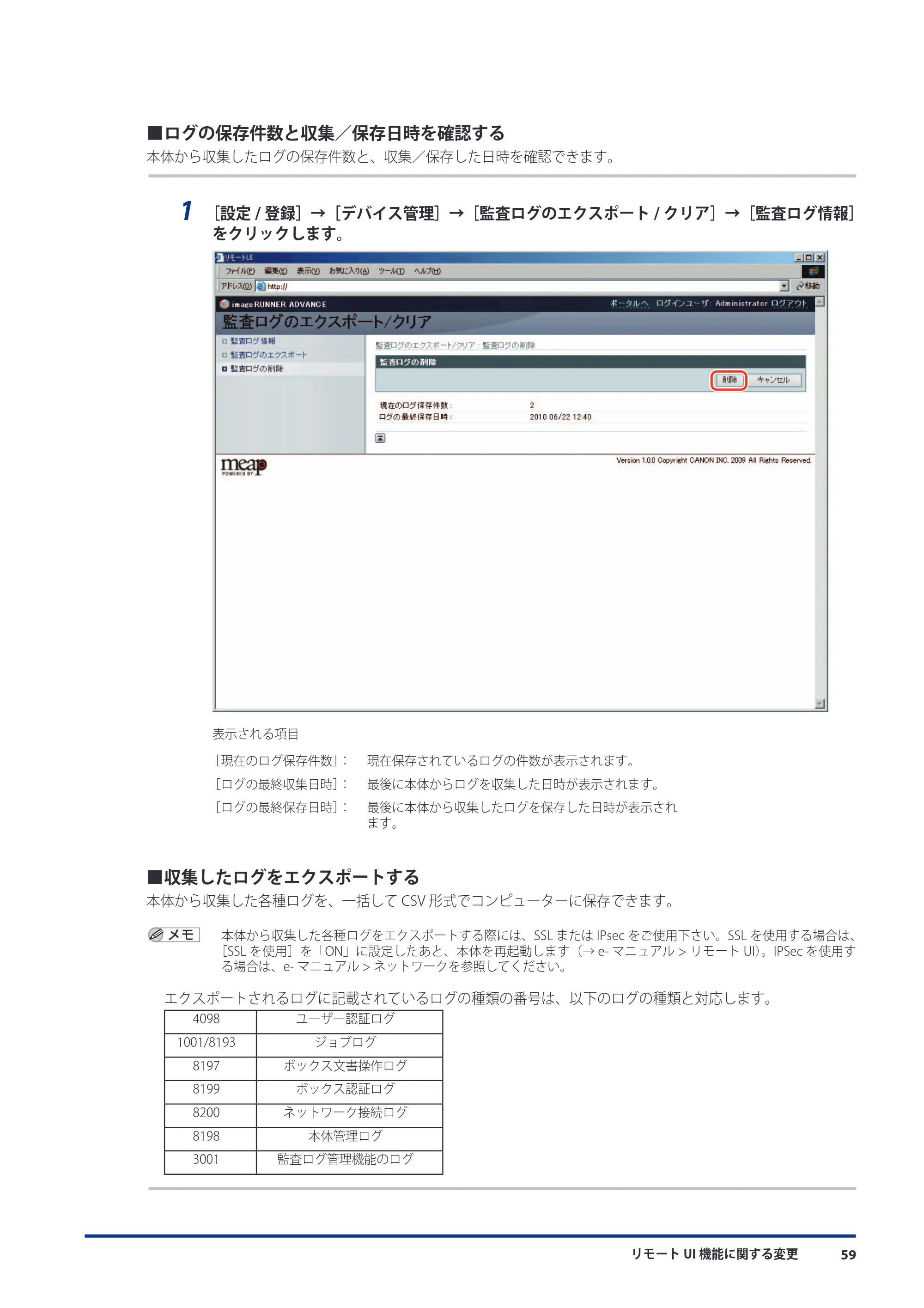Open the 編集(E) menu
924x1308 pixels.
(x=275, y=271)
